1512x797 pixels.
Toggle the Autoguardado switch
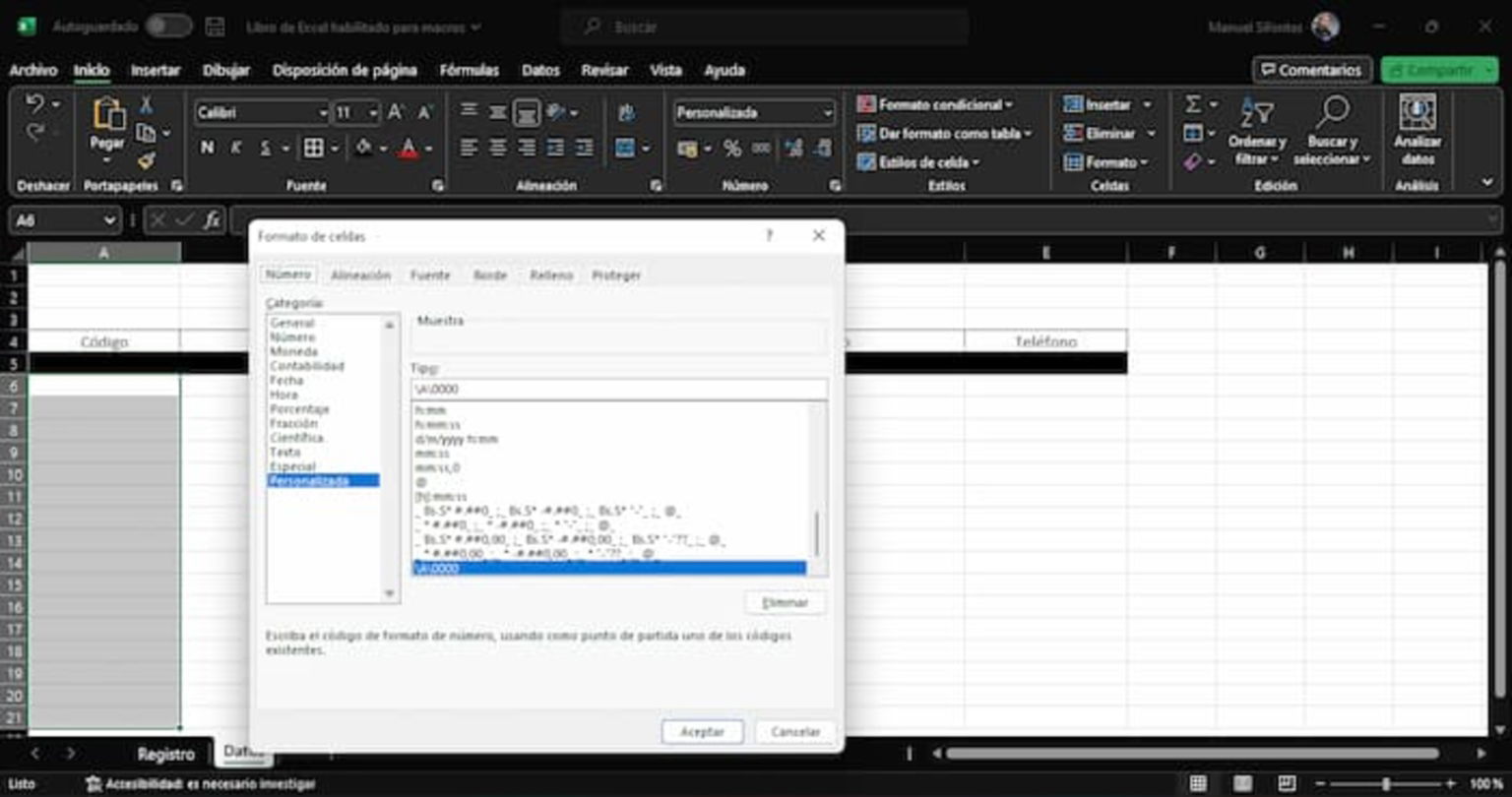[x=168, y=28]
